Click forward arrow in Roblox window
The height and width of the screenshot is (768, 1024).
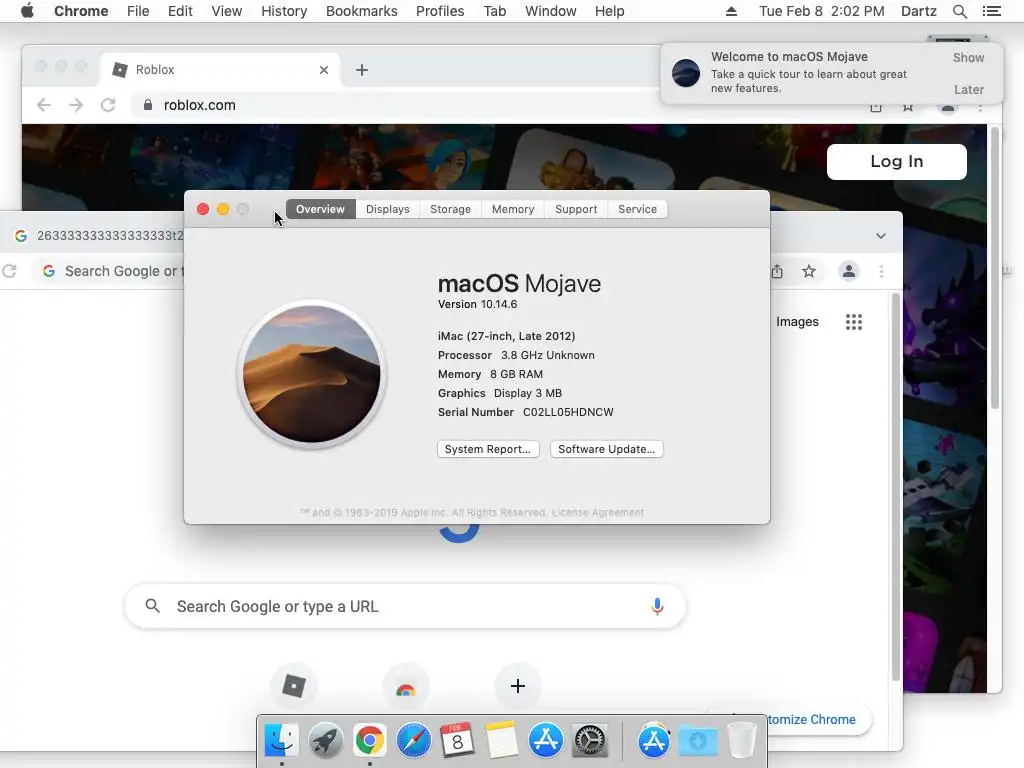pyautogui.click(x=76, y=105)
